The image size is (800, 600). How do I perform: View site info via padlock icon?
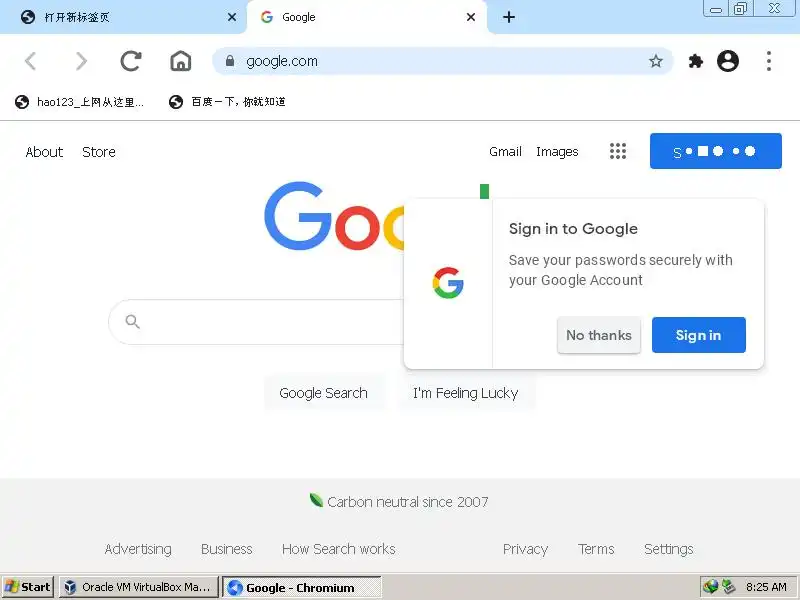tap(230, 61)
